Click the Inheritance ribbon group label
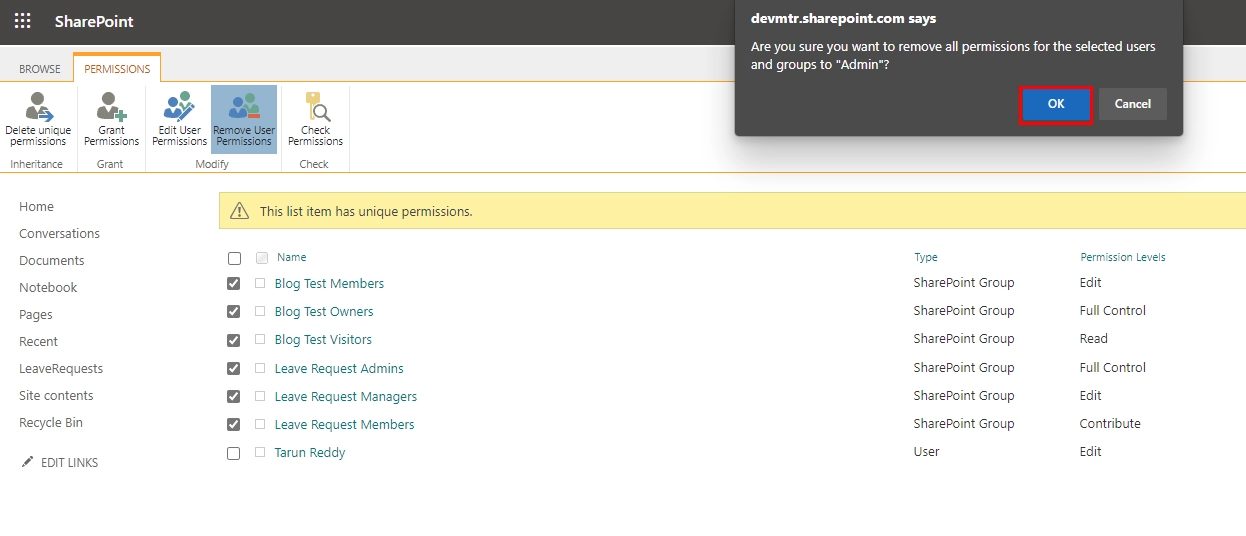This screenshot has height=536, width=1246. (37, 164)
